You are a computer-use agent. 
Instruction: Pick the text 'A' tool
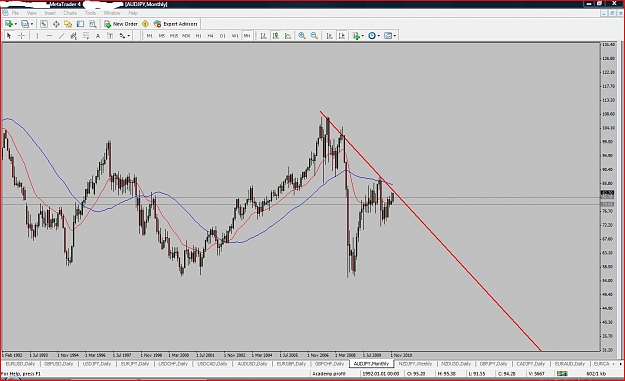click(98, 36)
